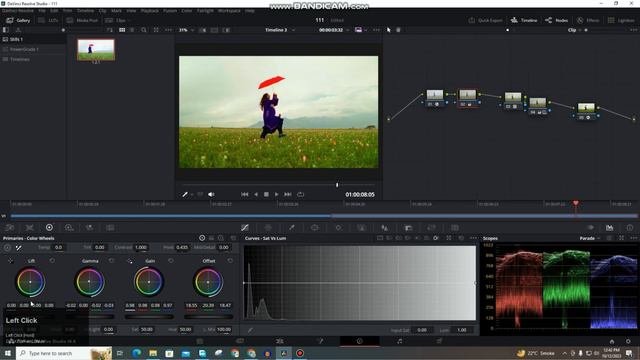Open the Camera Raw palette
Screen dimensions: 640x360
click(10, 228)
